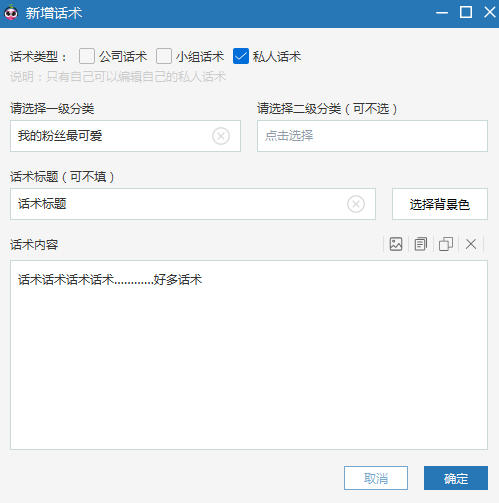This screenshot has width=499, height=503.
Task: Click the 确定 confirm button
Action: point(456,478)
